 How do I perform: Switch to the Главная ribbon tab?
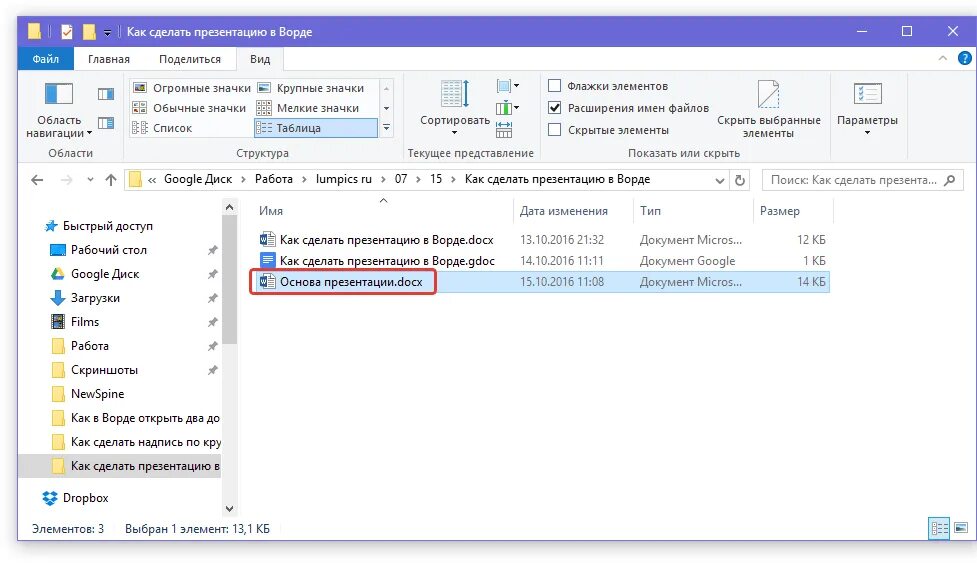pyautogui.click(x=109, y=59)
